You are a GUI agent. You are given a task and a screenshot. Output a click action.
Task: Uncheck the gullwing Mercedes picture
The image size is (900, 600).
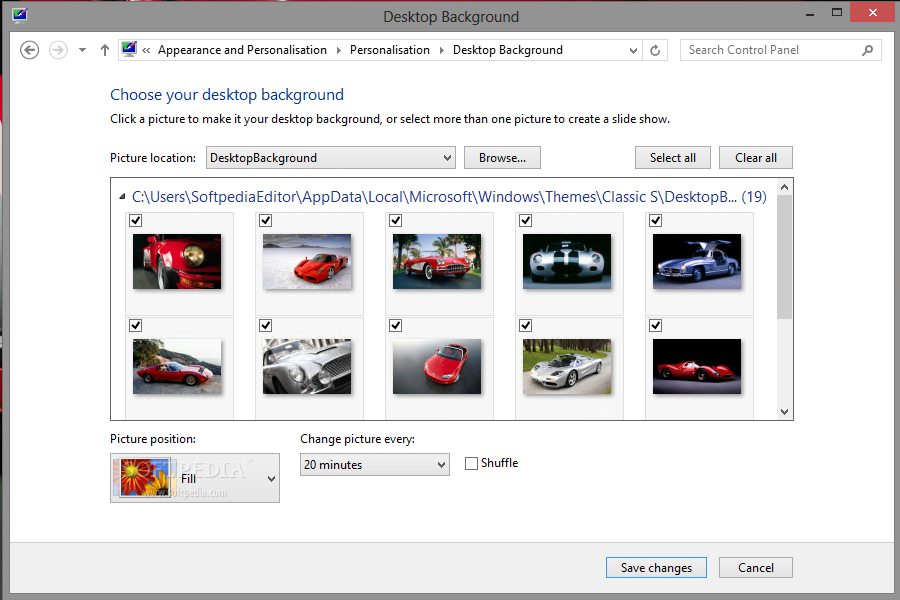tap(655, 220)
